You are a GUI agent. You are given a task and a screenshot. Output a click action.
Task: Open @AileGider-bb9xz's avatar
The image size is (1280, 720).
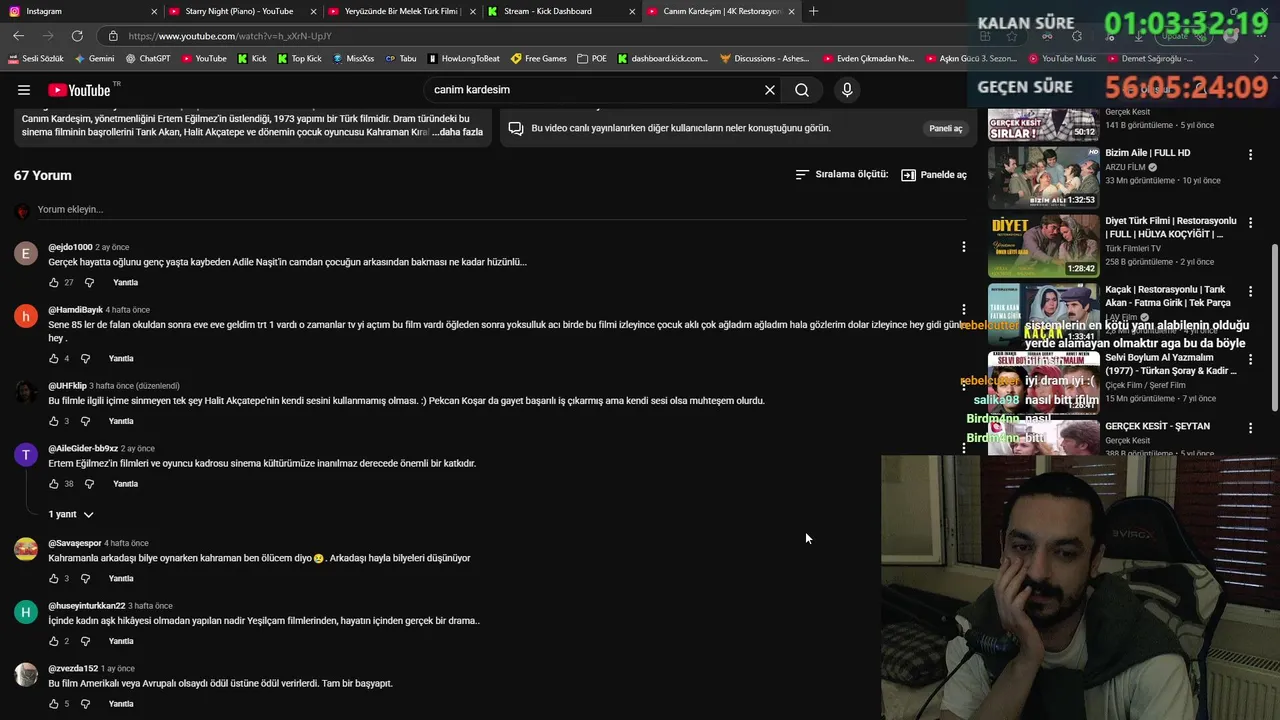(x=26, y=455)
